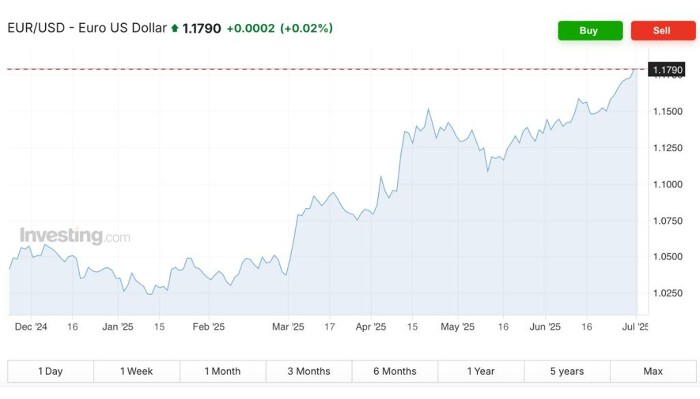Choose the 1 Year range tab
This screenshot has height=399, width=700.
click(481, 371)
